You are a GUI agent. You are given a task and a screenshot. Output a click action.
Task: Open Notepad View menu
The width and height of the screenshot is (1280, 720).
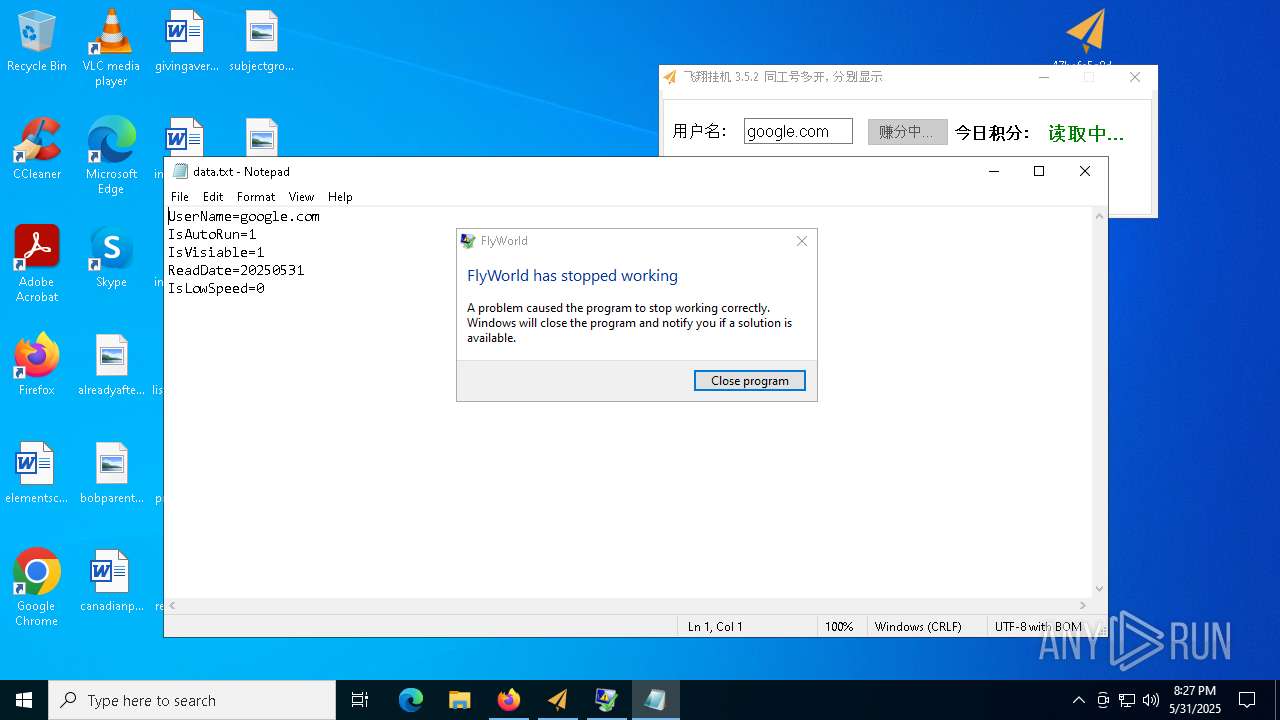pos(301,197)
